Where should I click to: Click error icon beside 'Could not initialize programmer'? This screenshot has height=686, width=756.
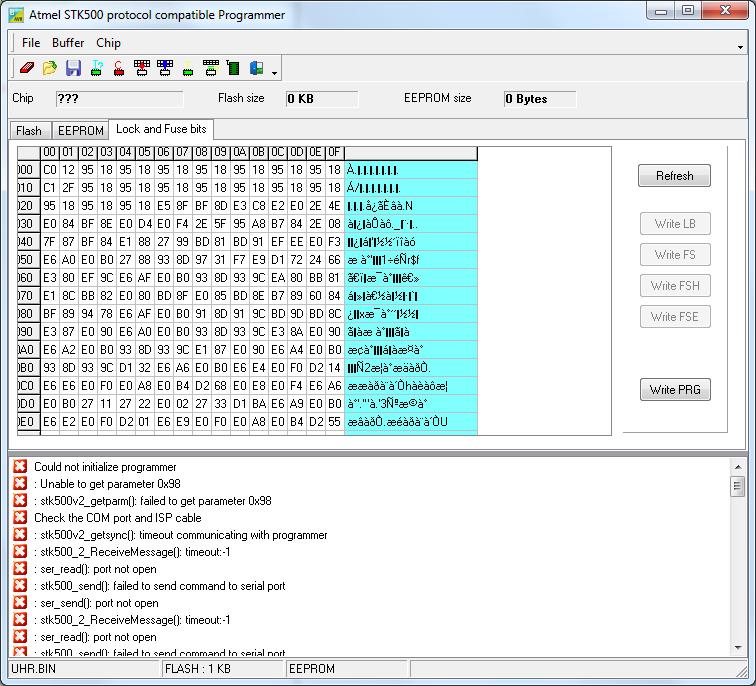(20, 466)
